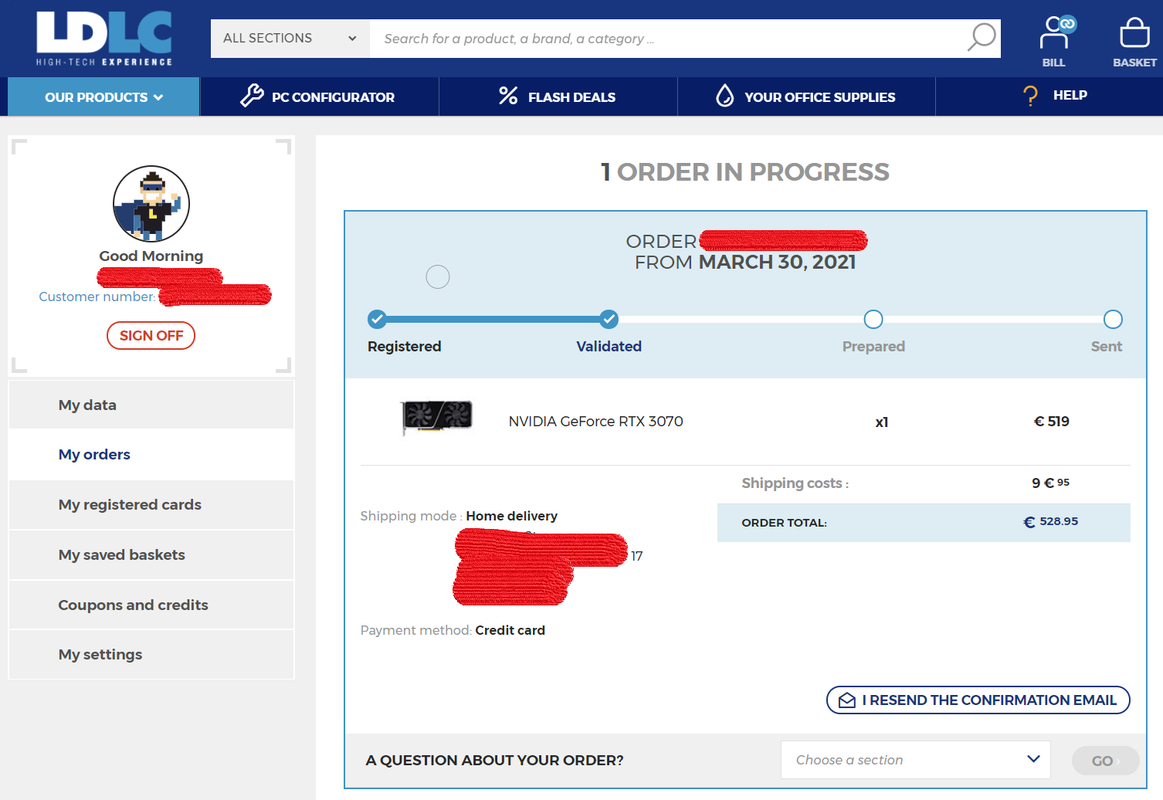Click the Registered step marker
The image size is (1163, 800).
click(377, 319)
